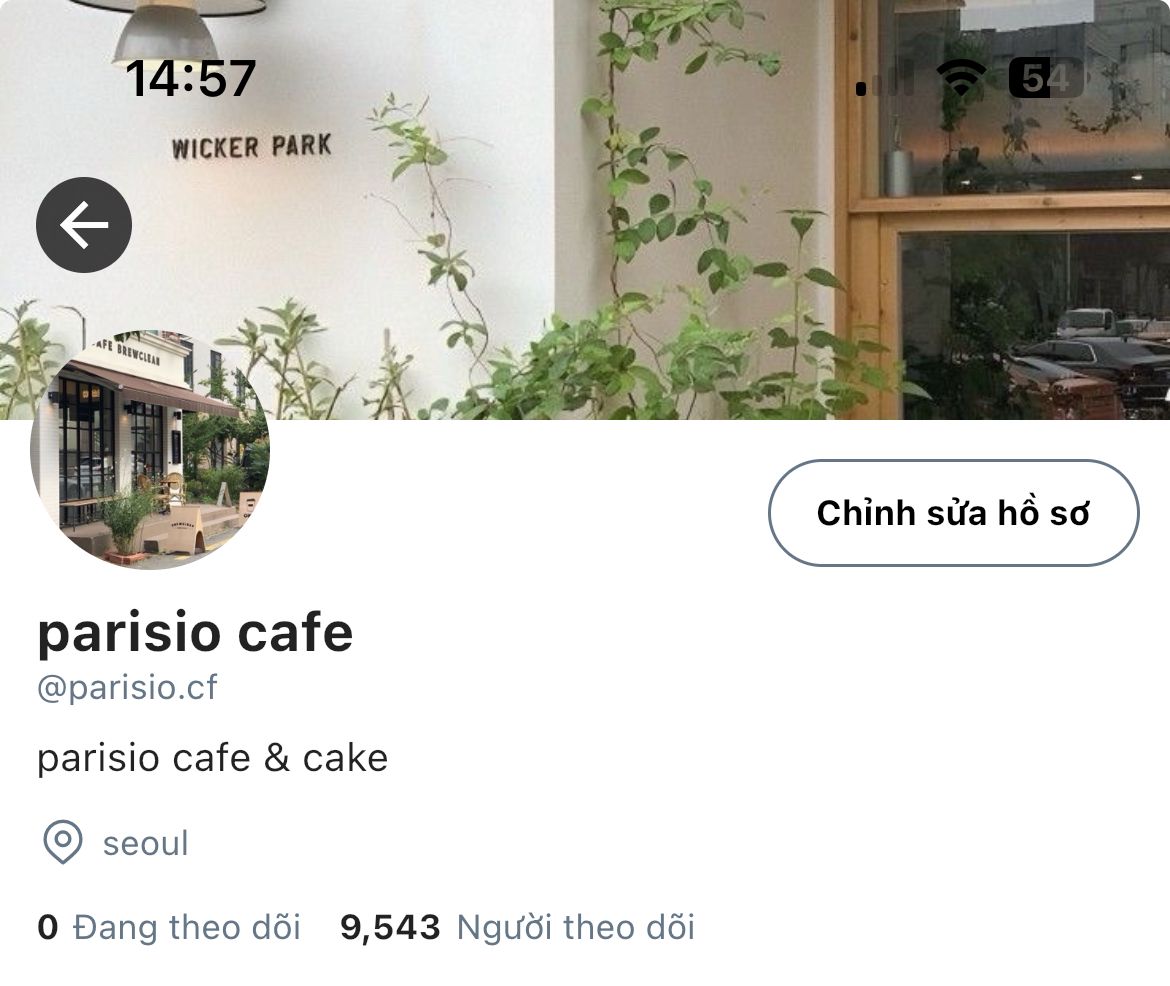
Task: Tap the cellular signal bars icon
Action: tap(883, 79)
